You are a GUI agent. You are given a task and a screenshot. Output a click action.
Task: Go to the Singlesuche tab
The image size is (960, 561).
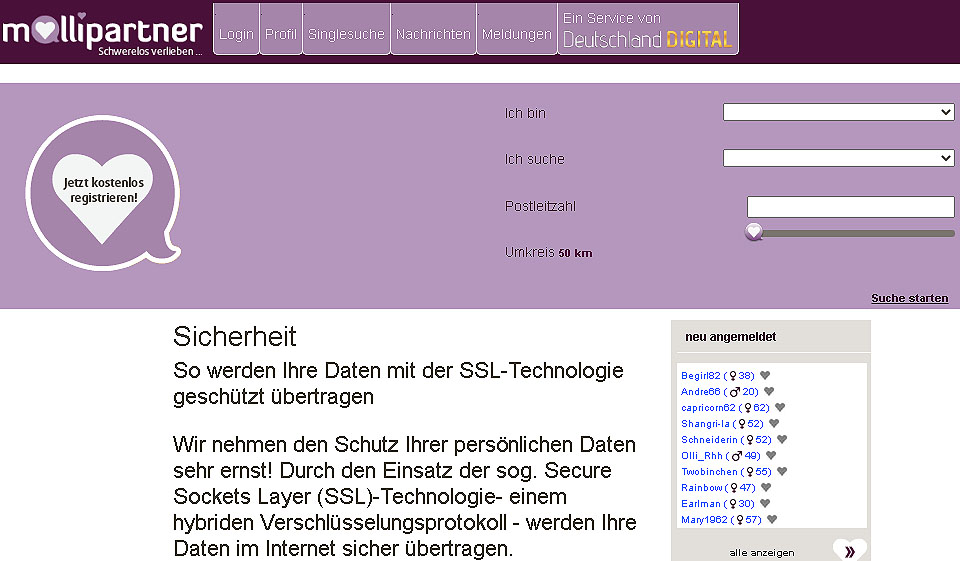point(346,34)
